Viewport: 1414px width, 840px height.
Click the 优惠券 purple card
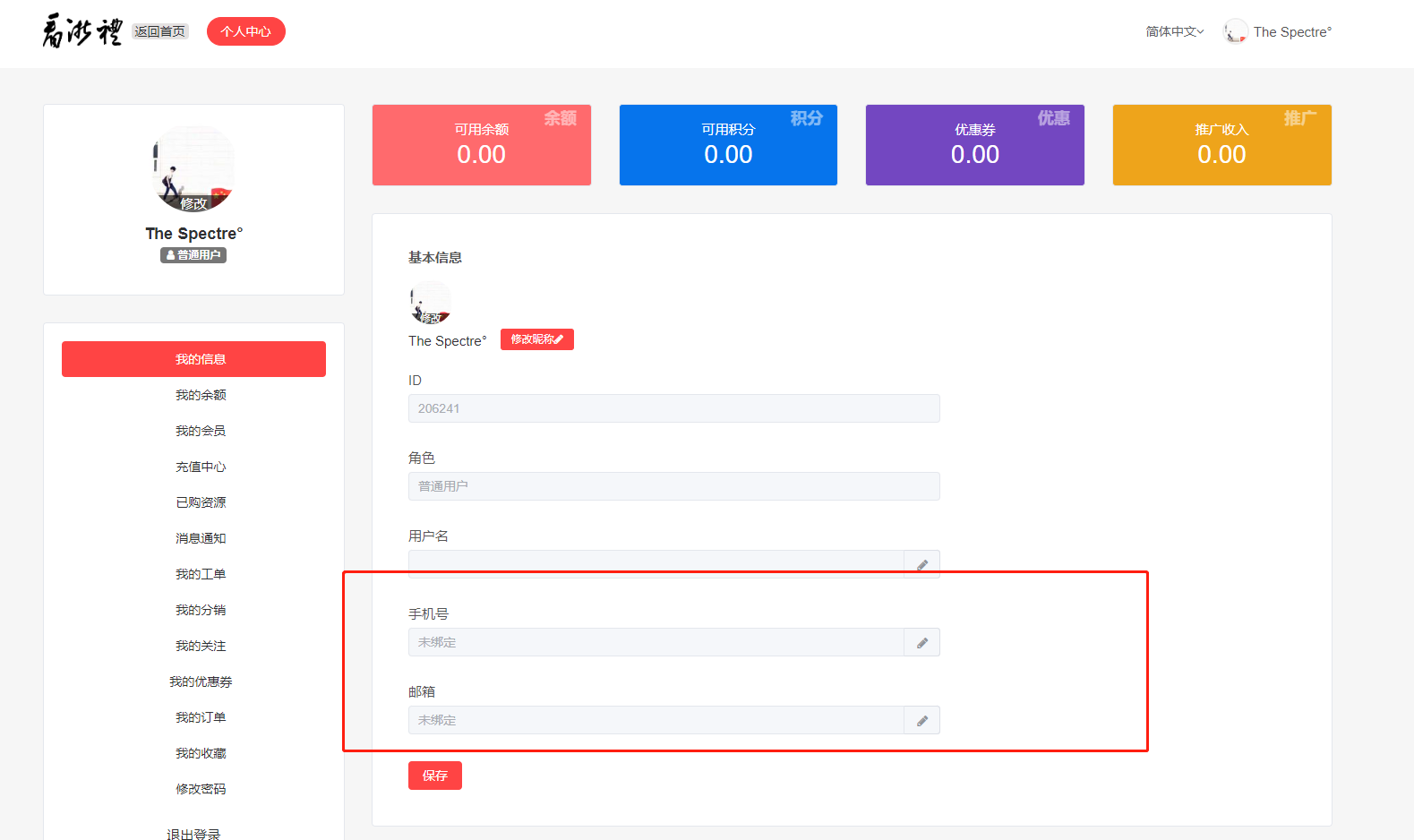click(975, 145)
